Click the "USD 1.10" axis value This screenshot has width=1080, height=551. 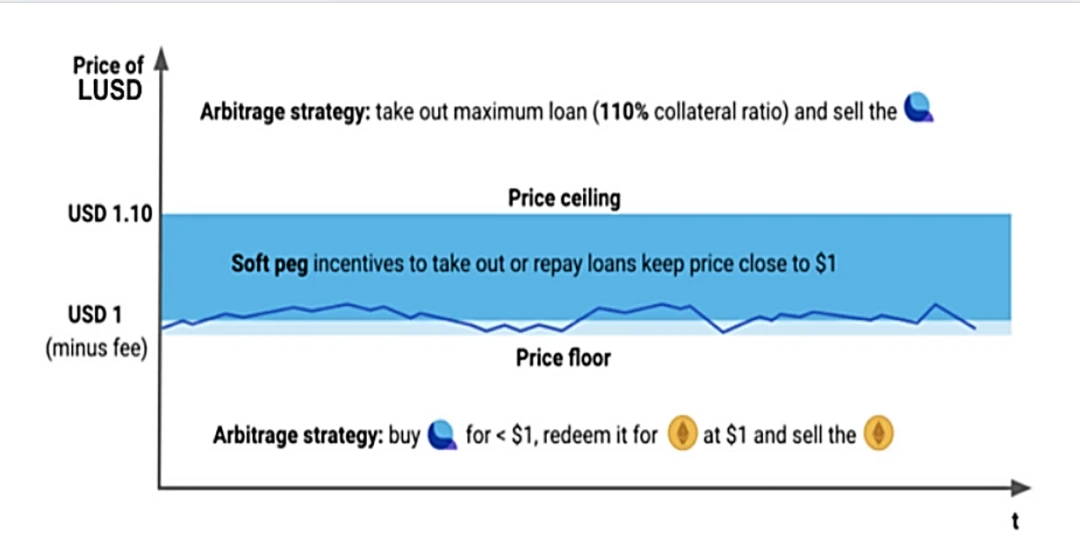110,213
